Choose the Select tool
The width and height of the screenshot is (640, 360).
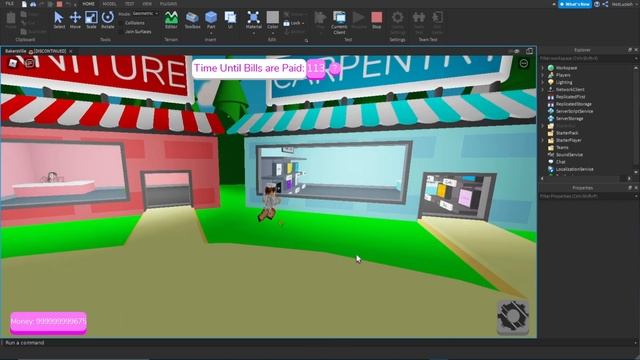(x=59, y=20)
